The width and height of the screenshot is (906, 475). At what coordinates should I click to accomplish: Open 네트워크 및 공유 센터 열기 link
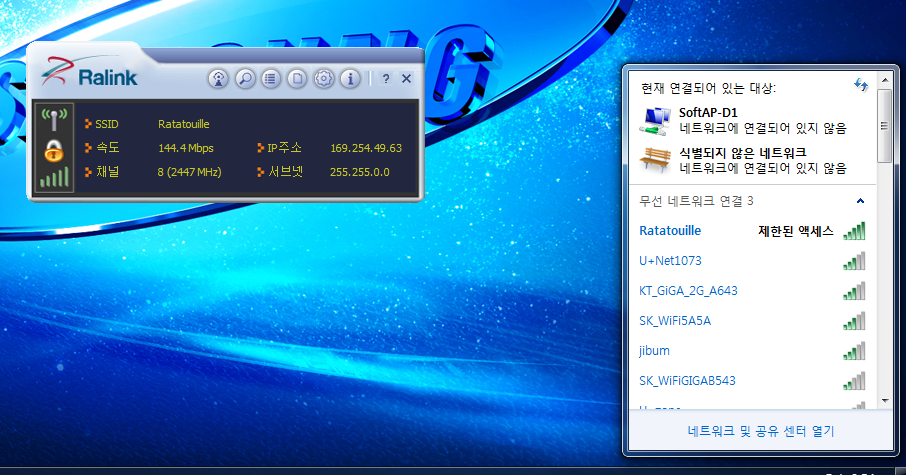pyautogui.click(x=760, y=431)
